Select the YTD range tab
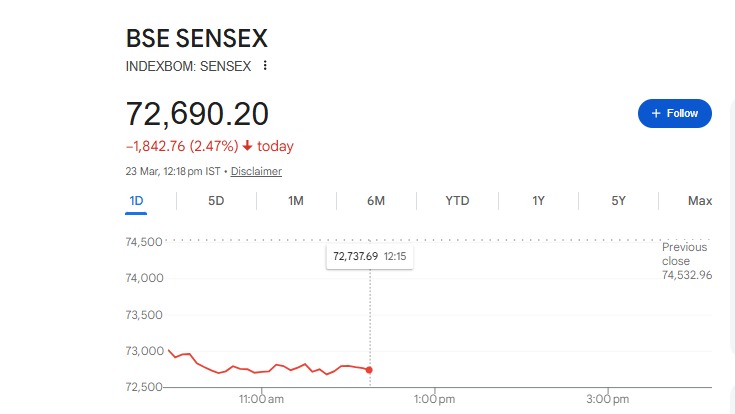Screen dimensions: 735x414 click(457, 201)
